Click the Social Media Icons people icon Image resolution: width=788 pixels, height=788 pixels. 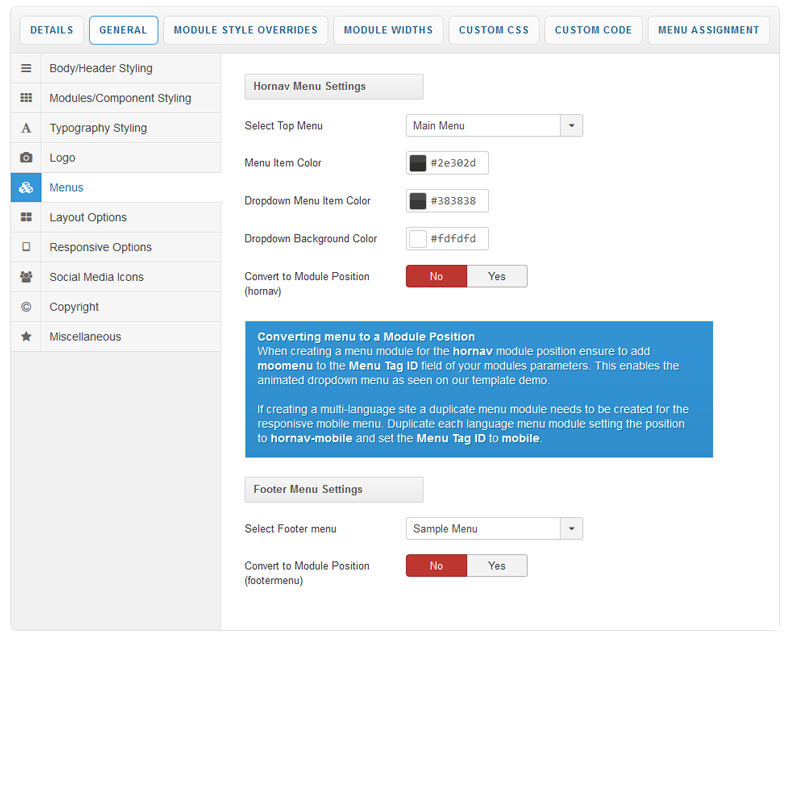(x=26, y=277)
